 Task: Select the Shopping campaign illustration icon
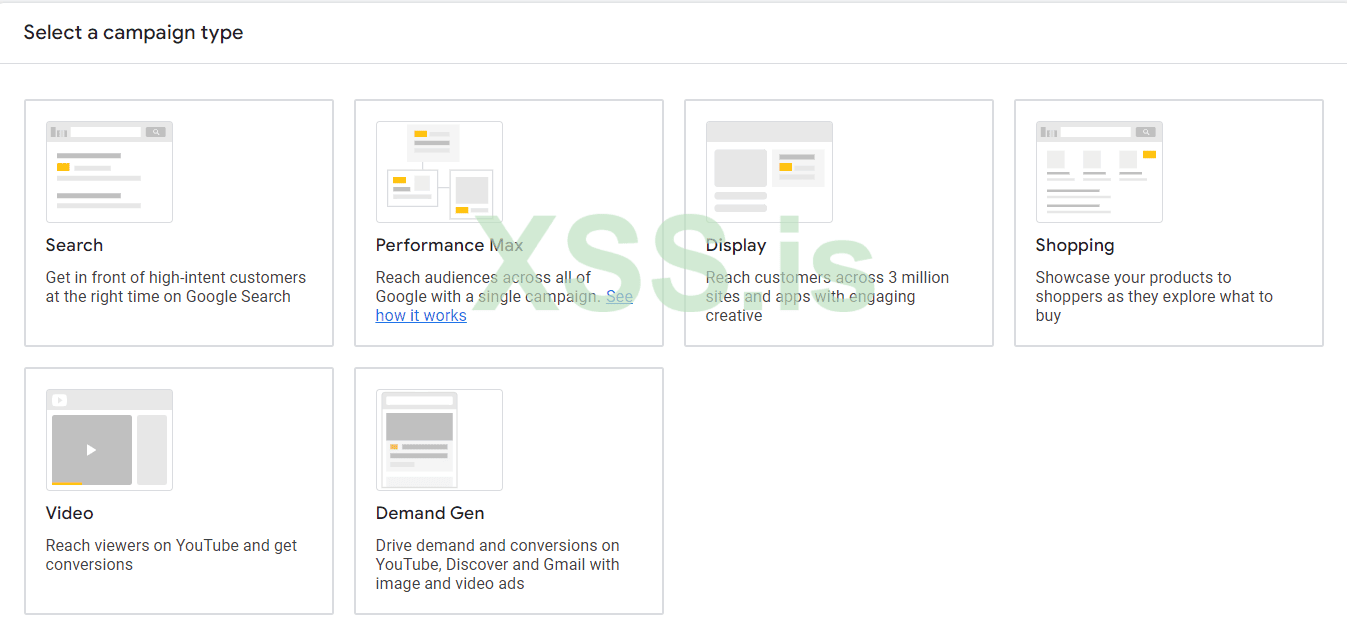(x=1099, y=172)
